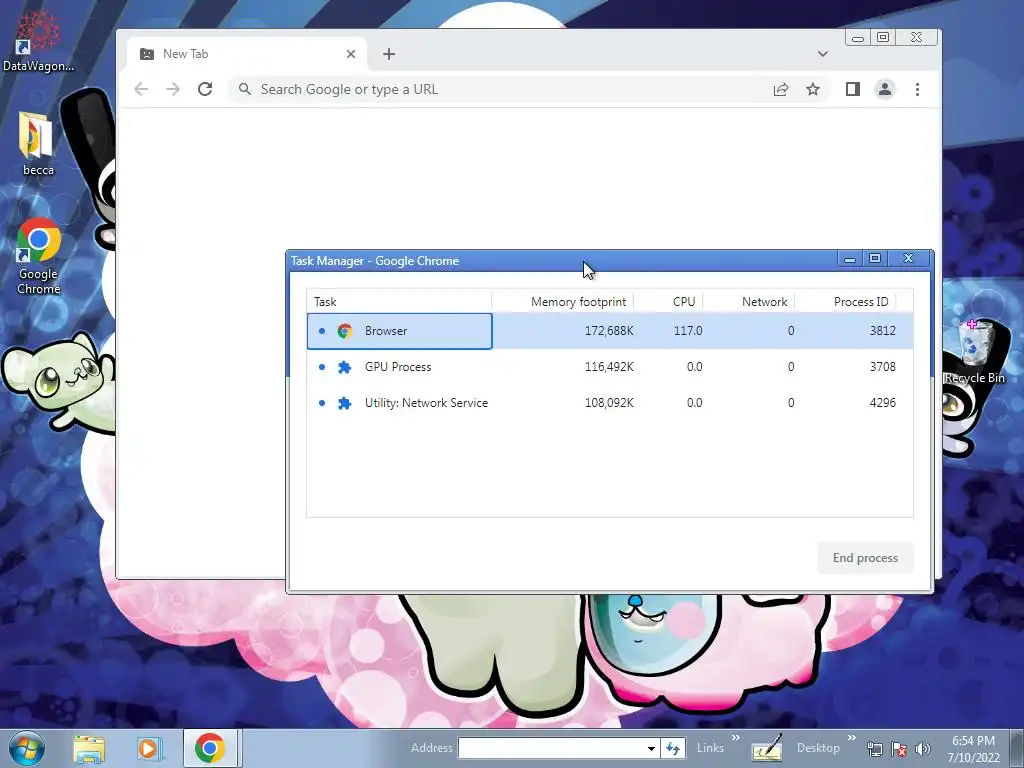The height and width of the screenshot is (768, 1024).
Task: Select the GPU Process row
Action: tap(610, 367)
